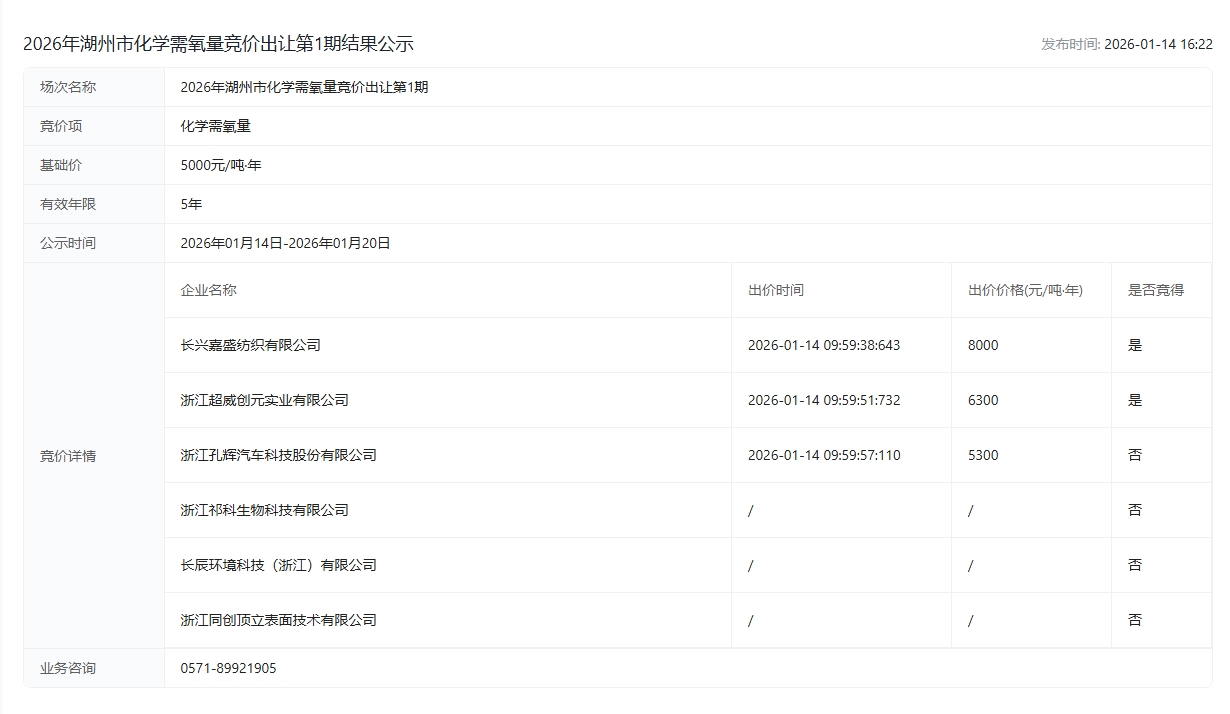Select company 长兴嘉盛纺织有限公司
1230x714 pixels.
250,345
